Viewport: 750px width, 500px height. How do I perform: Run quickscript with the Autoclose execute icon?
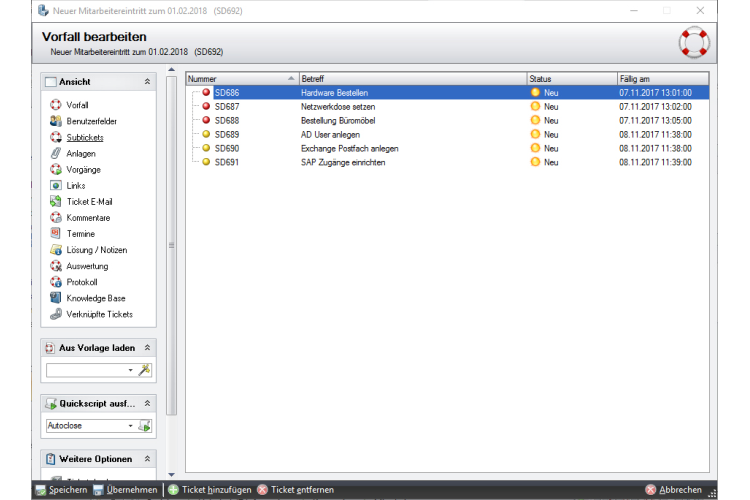click(x=145, y=426)
